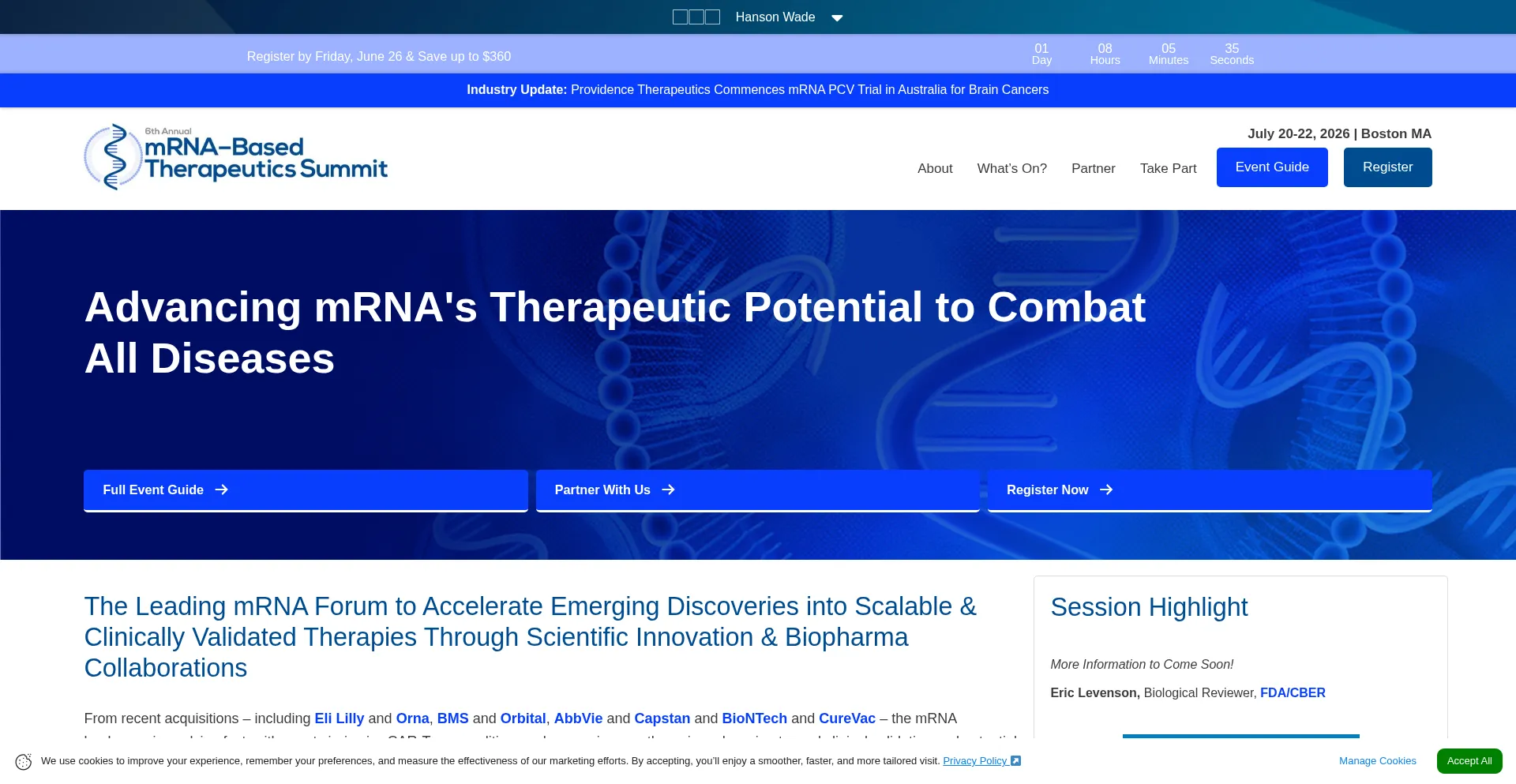This screenshot has width=1516, height=784.
Task: Open the FDA/CBER link
Action: [1293, 693]
